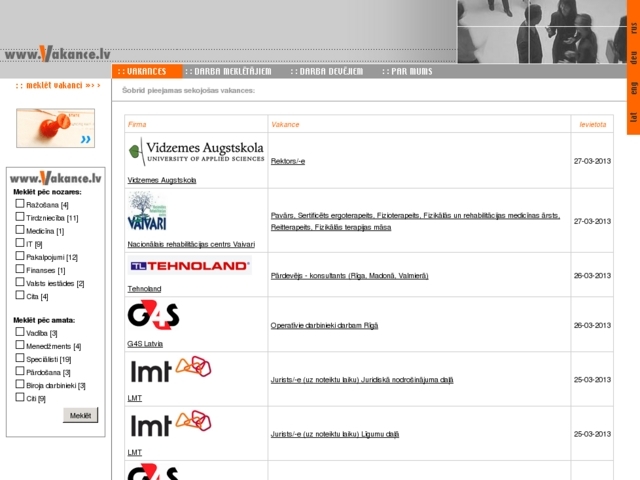Viewport: 640px width, 480px height.
Task: Select the G4S Latvia logo
Action: (x=153, y=316)
